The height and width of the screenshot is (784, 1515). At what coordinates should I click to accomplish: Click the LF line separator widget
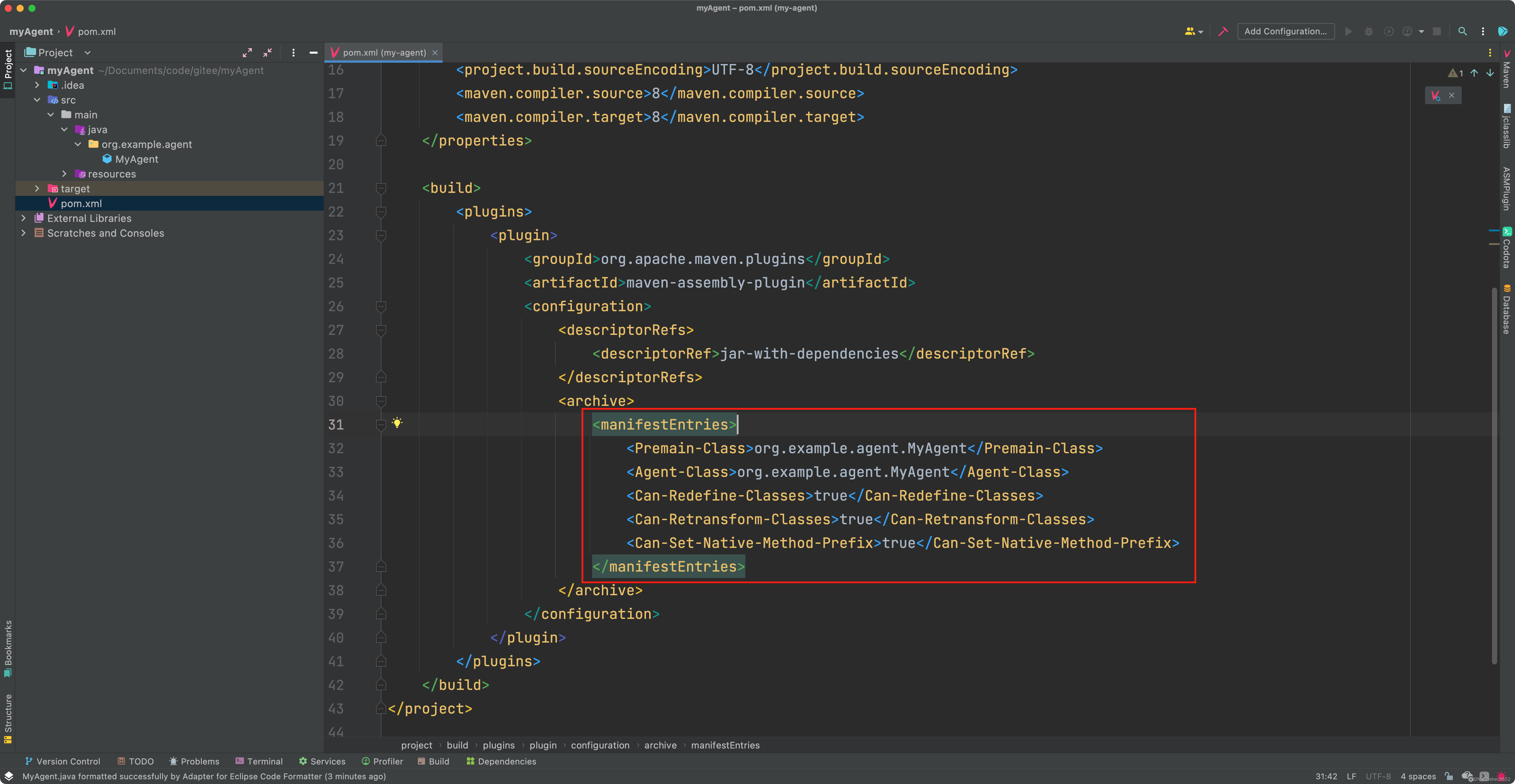pyautogui.click(x=1351, y=776)
